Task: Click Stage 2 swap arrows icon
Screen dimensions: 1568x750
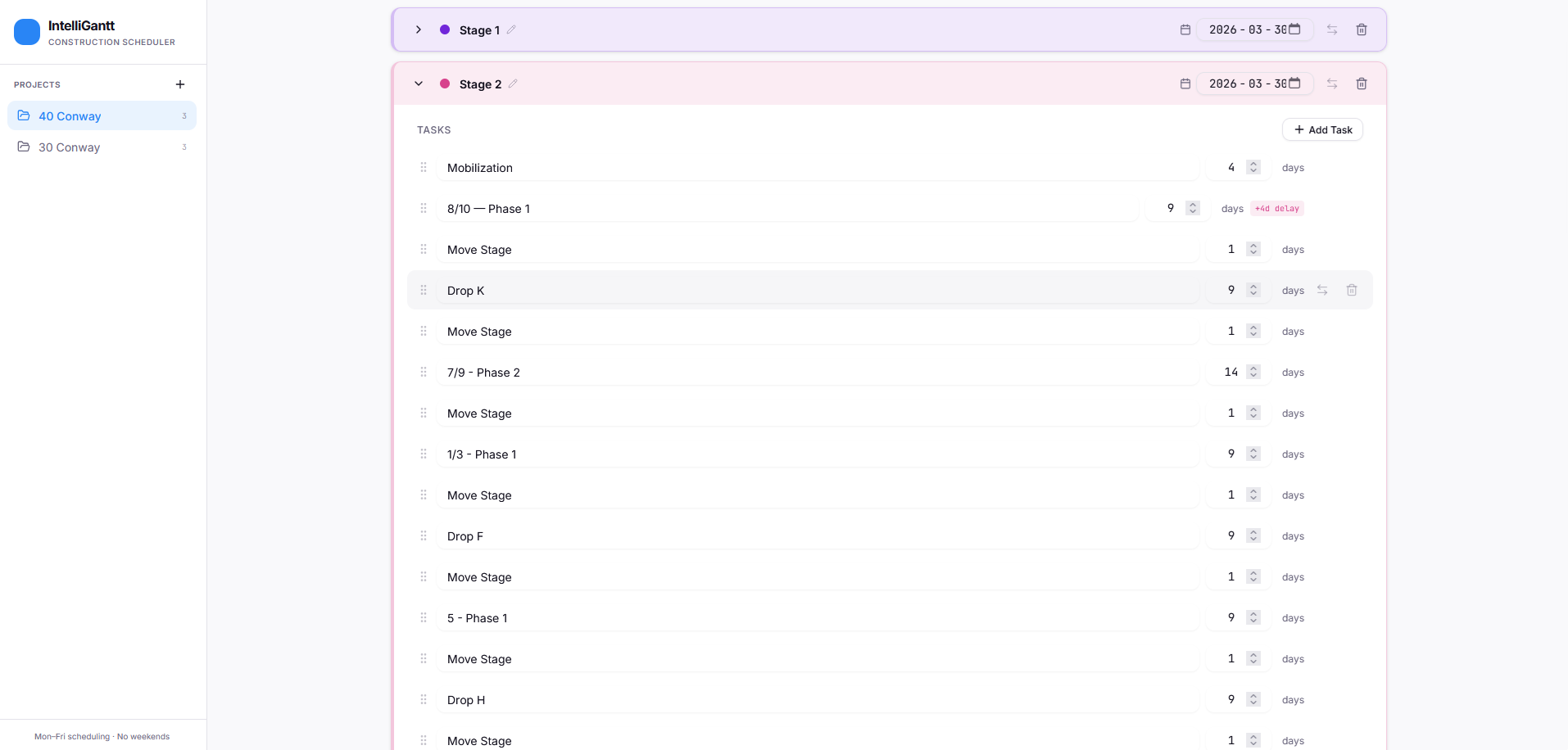Action: pos(1332,84)
